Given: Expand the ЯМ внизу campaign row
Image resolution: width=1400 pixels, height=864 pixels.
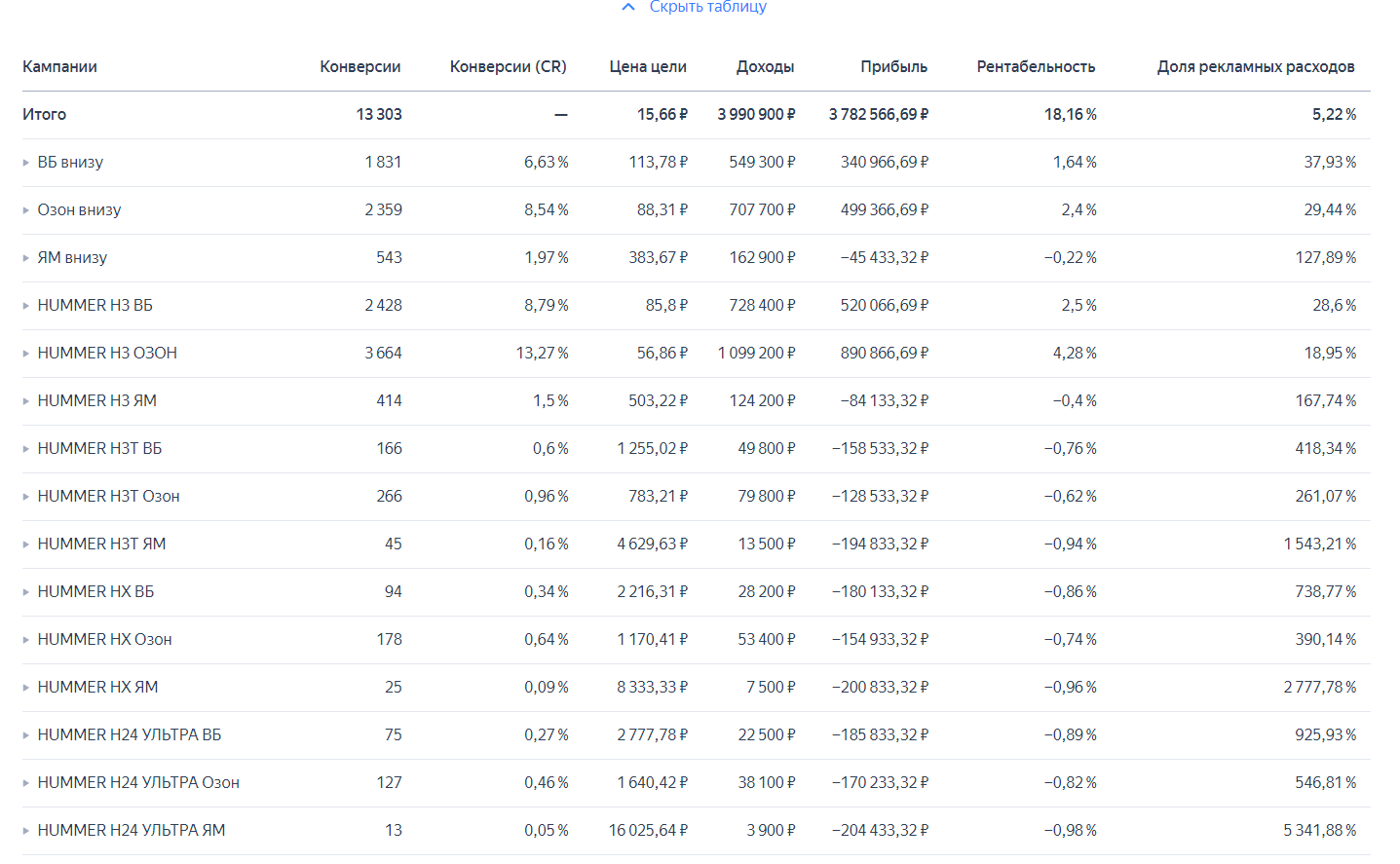Looking at the screenshot, I should [26, 258].
